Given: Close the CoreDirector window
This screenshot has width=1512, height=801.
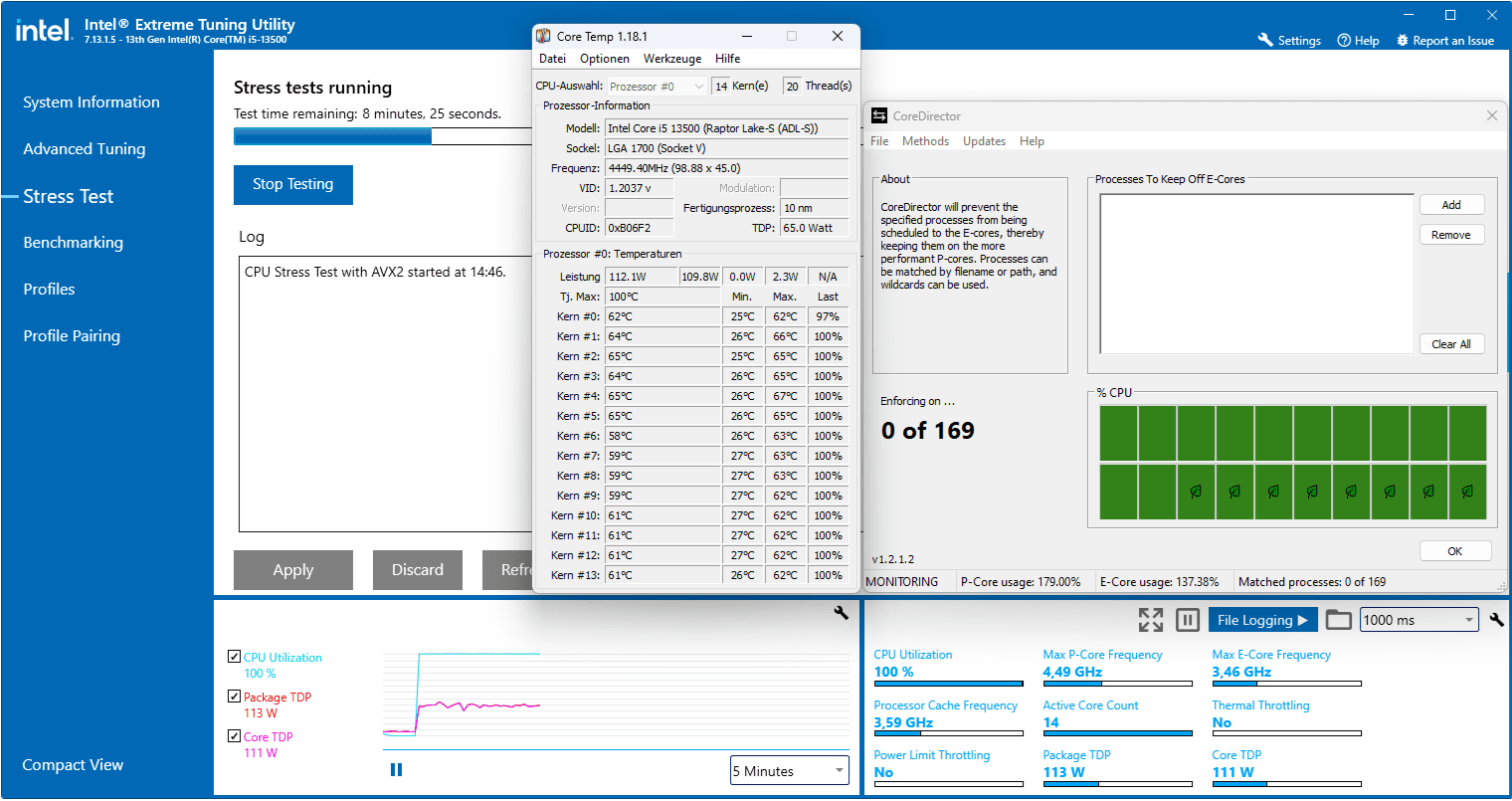Looking at the screenshot, I should click(x=1491, y=115).
